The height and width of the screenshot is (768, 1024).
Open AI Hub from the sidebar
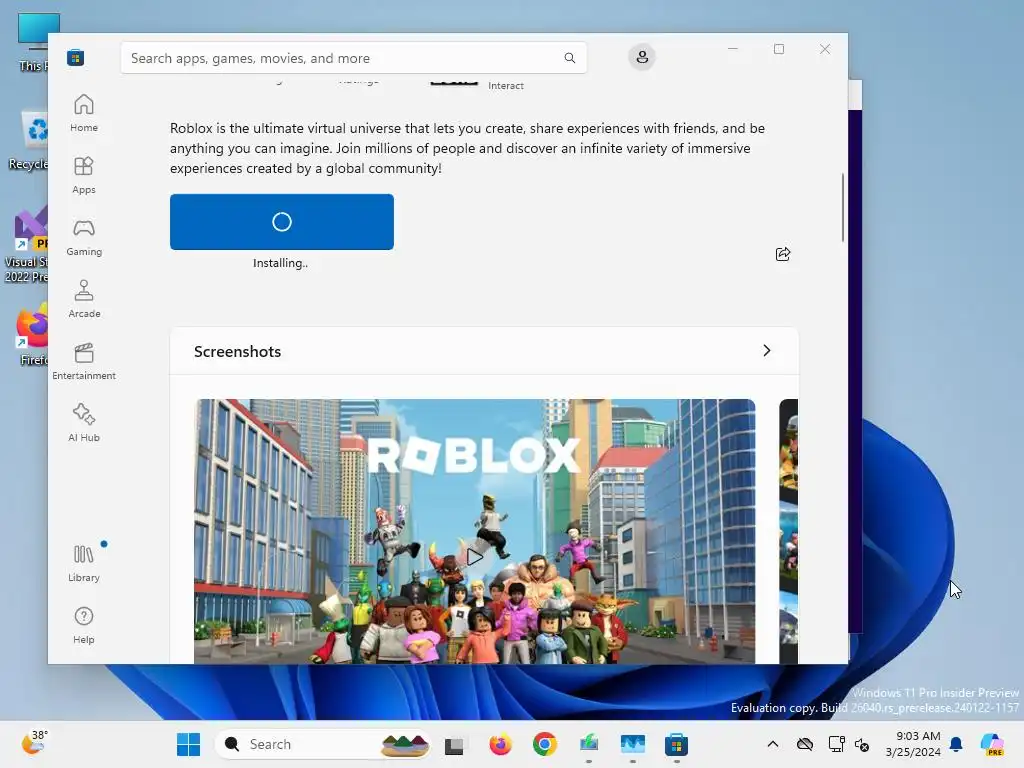84,423
